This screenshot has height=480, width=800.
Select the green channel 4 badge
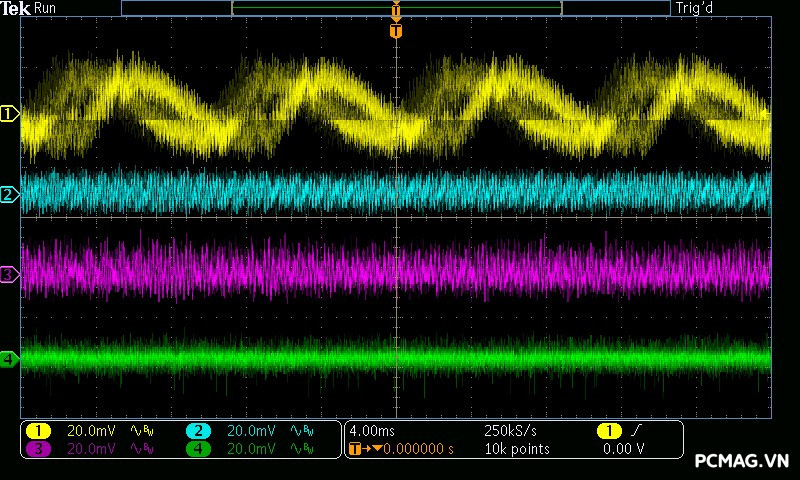(198, 449)
